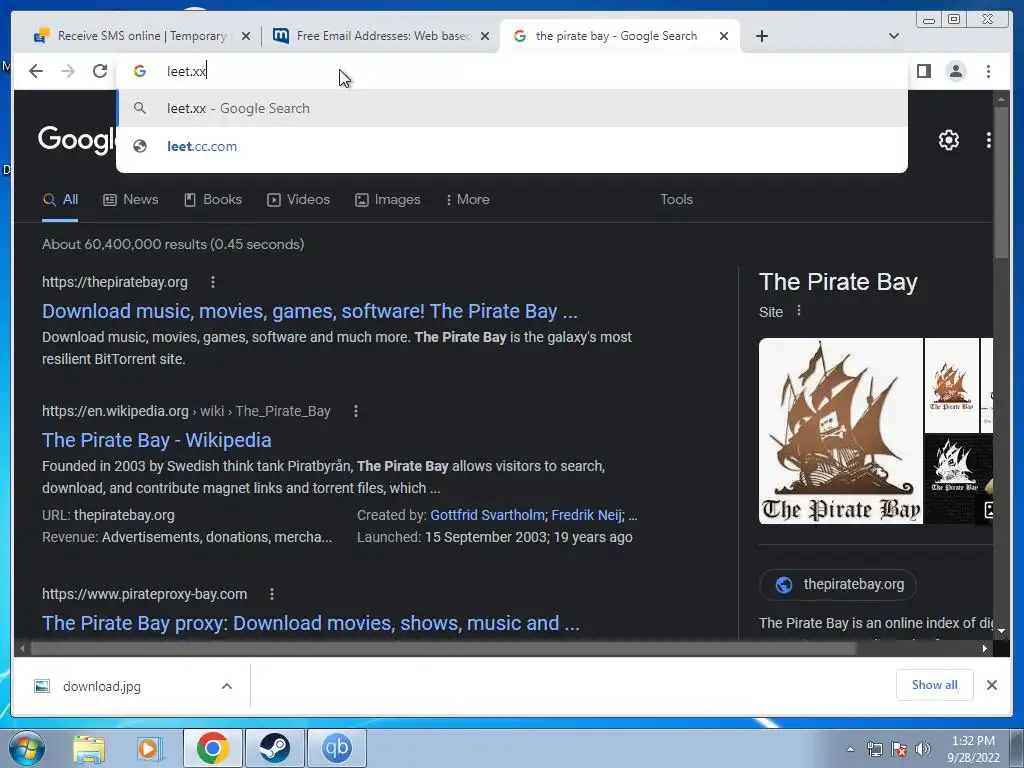Viewport: 1024px width, 768px height.
Task: Click Show all downloads
Action: click(x=935, y=685)
